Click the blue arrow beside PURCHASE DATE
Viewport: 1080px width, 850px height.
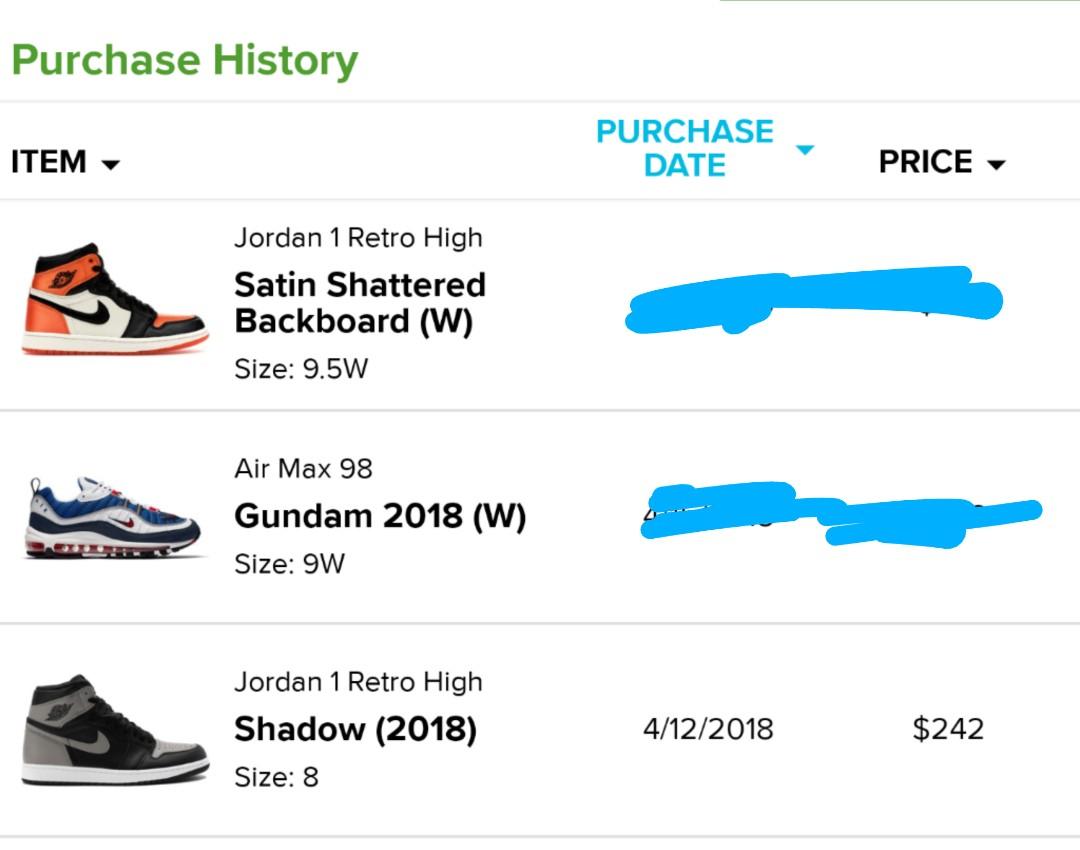pos(804,149)
